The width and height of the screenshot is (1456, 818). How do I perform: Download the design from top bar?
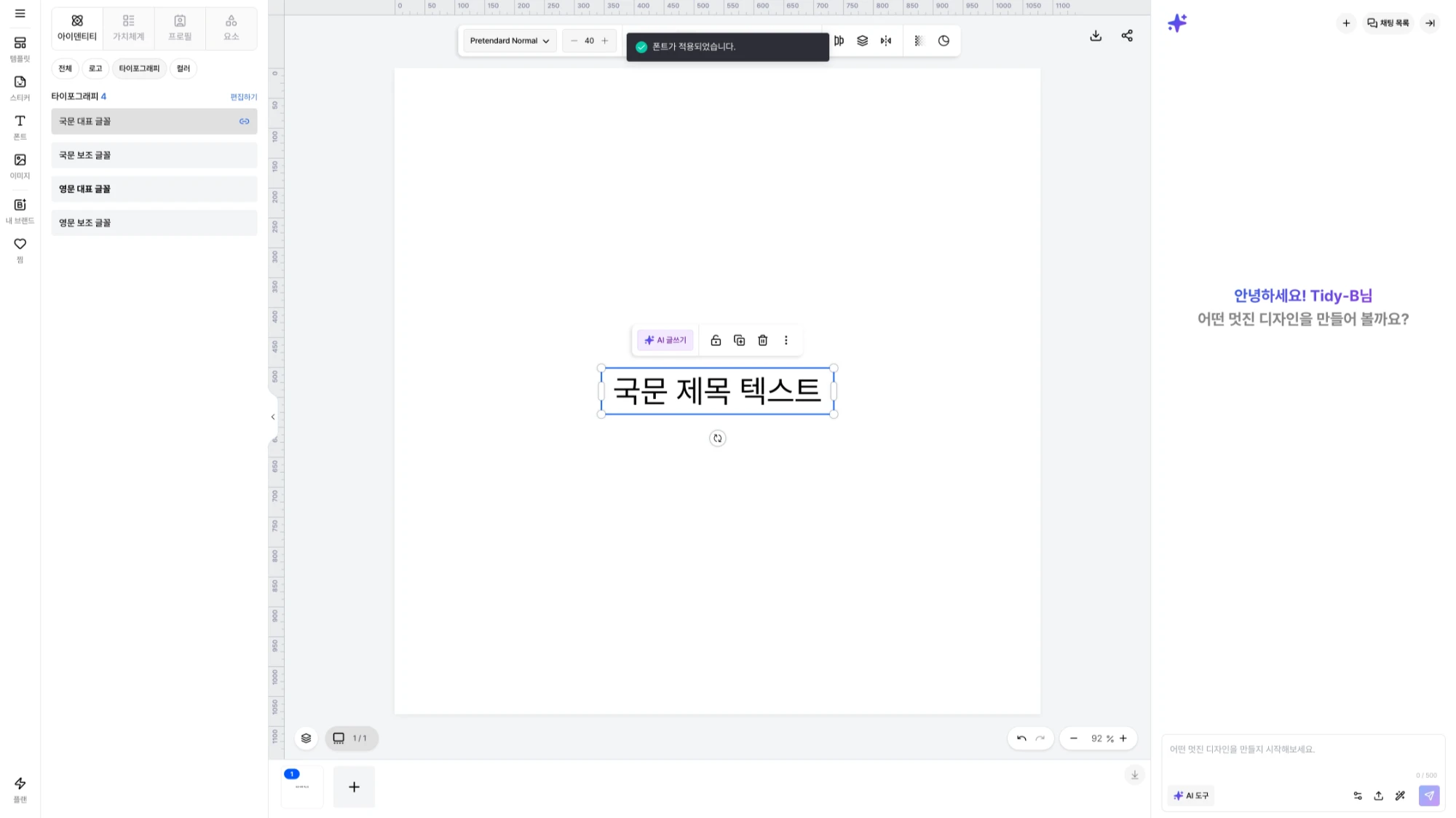1096,36
